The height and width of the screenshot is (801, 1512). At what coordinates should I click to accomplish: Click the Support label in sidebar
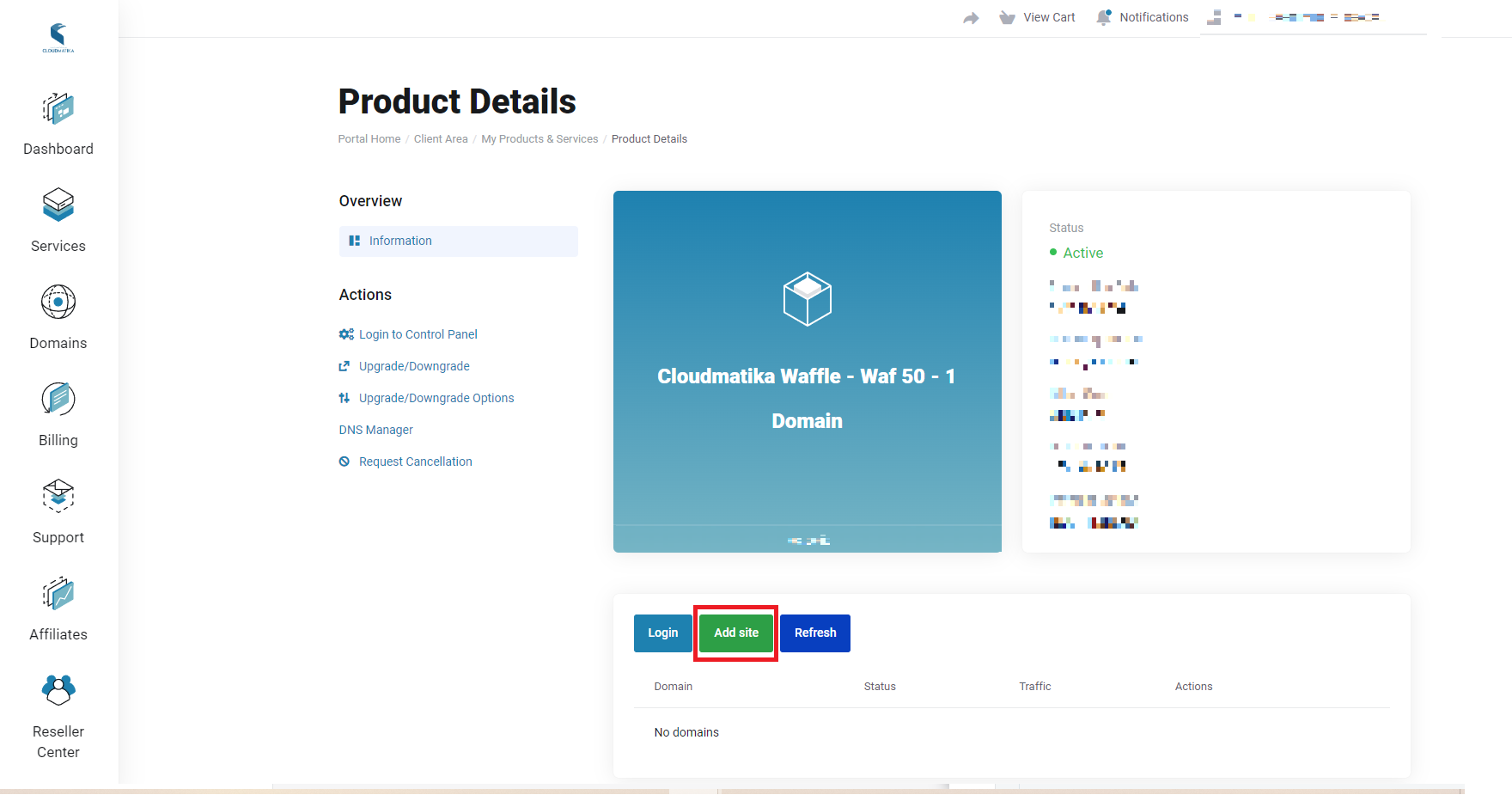coord(58,537)
